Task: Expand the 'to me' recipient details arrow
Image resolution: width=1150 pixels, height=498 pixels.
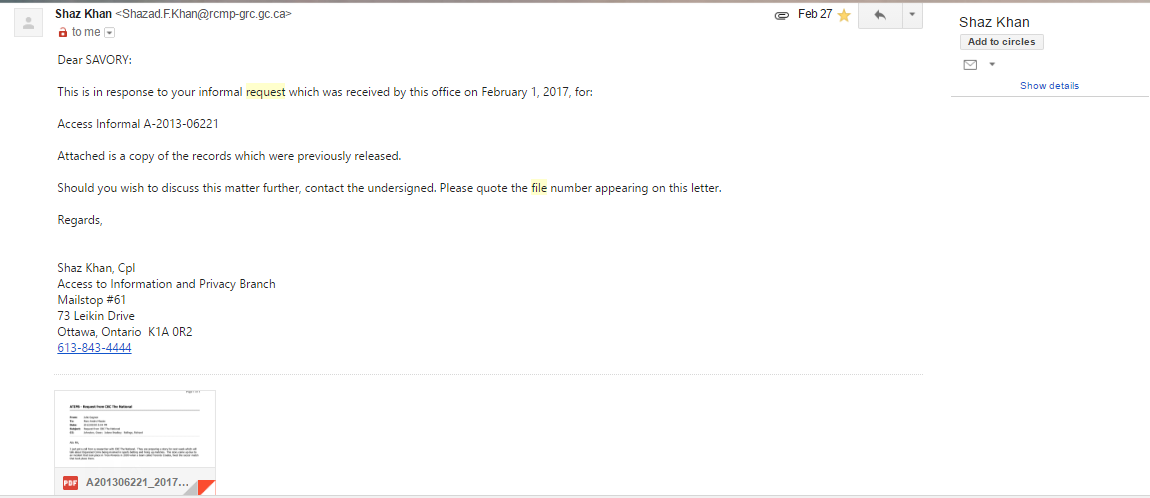Action: 110,32
